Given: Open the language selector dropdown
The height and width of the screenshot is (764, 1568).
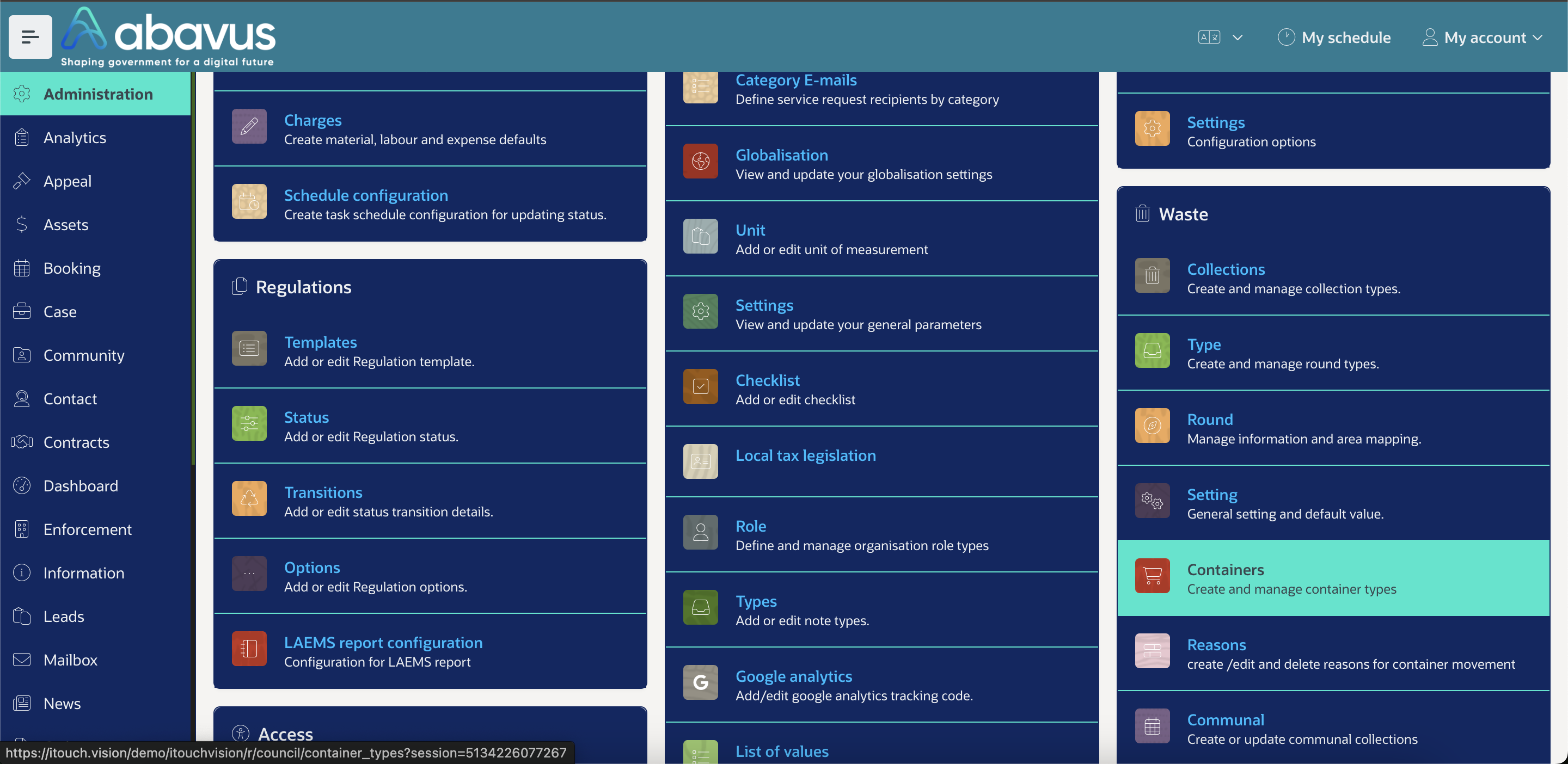Looking at the screenshot, I should (x=1220, y=37).
